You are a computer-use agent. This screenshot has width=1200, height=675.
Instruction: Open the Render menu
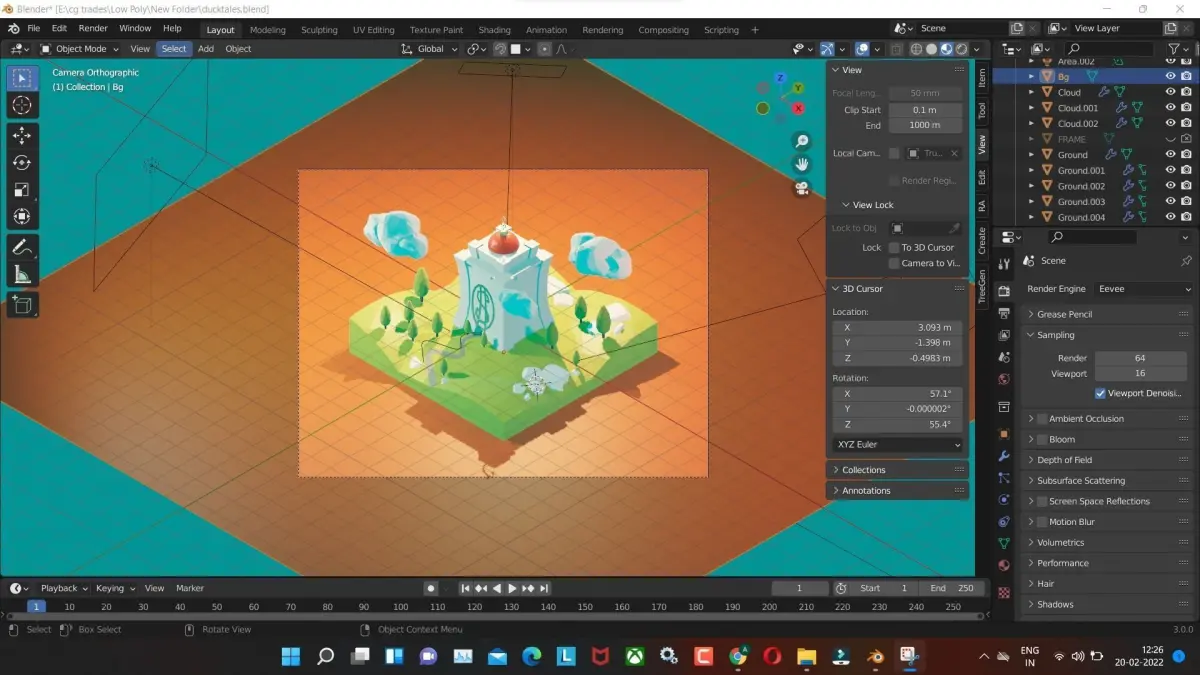click(x=93, y=28)
